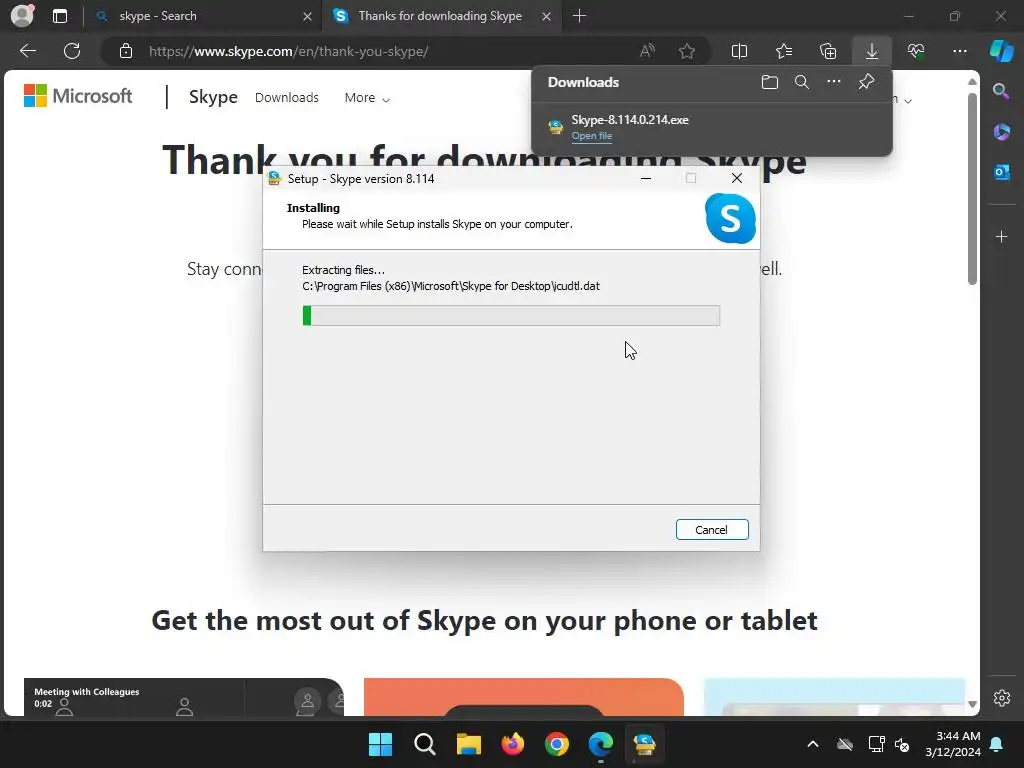Click the Microsoft logo on webpage

pos(78,96)
